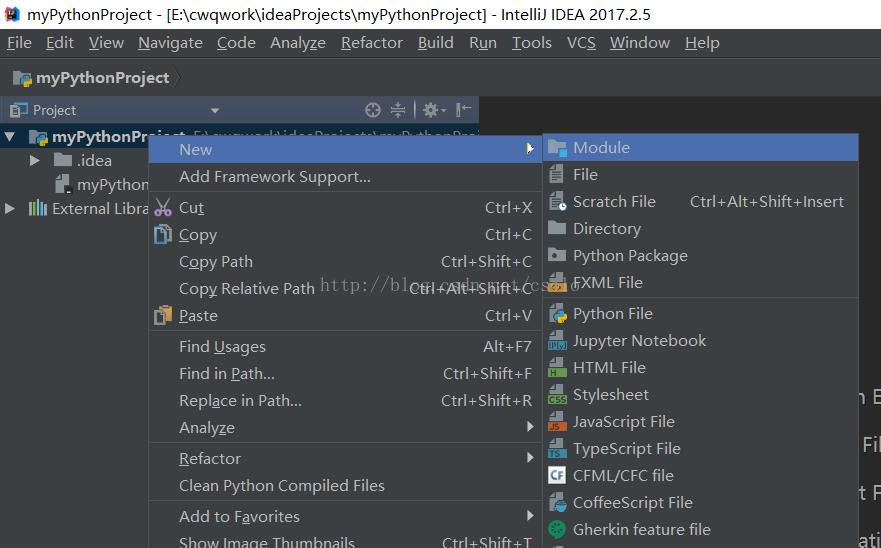Click the Python File icon
Viewport: 881px width, 548px height.
click(x=558, y=314)
